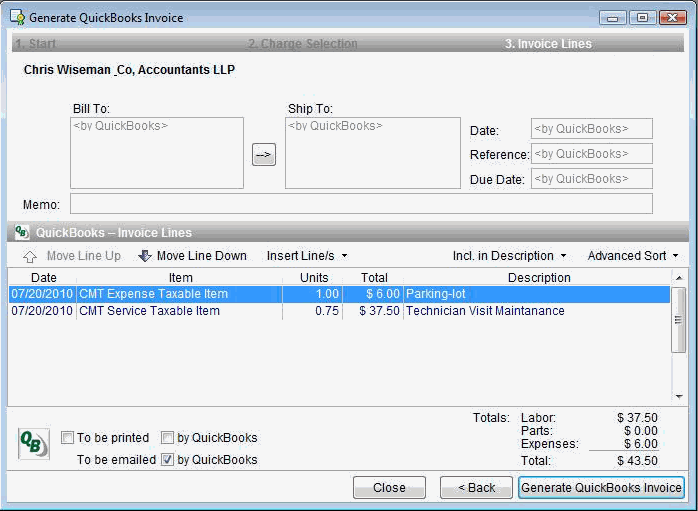This screenshot has height=511, width=698.
Task: Check by QuickBooks next to To be printed
Action: click(167, 438)
